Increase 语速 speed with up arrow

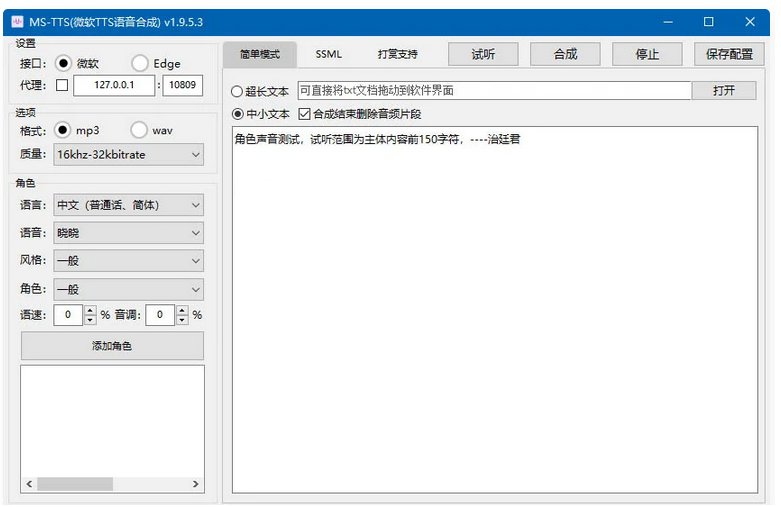(90, 310)
